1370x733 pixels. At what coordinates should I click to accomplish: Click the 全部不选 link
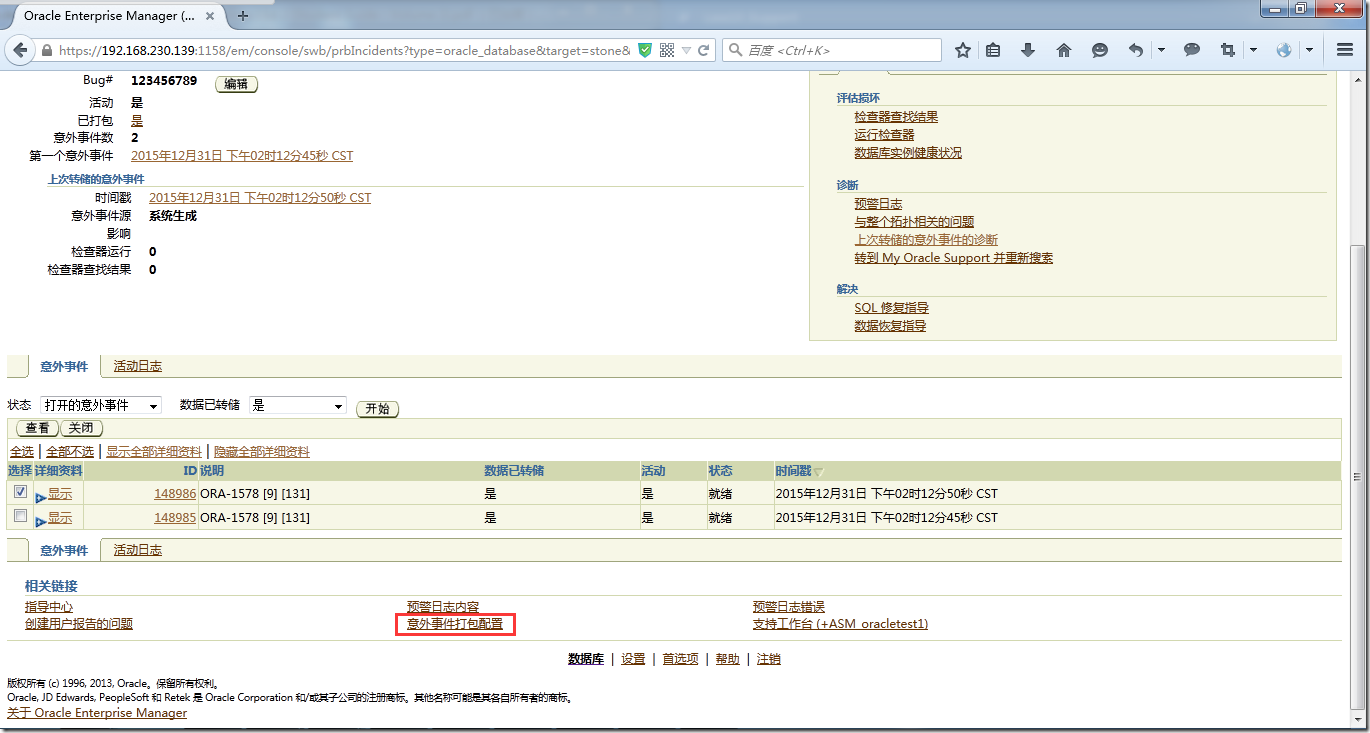(70, 452)
